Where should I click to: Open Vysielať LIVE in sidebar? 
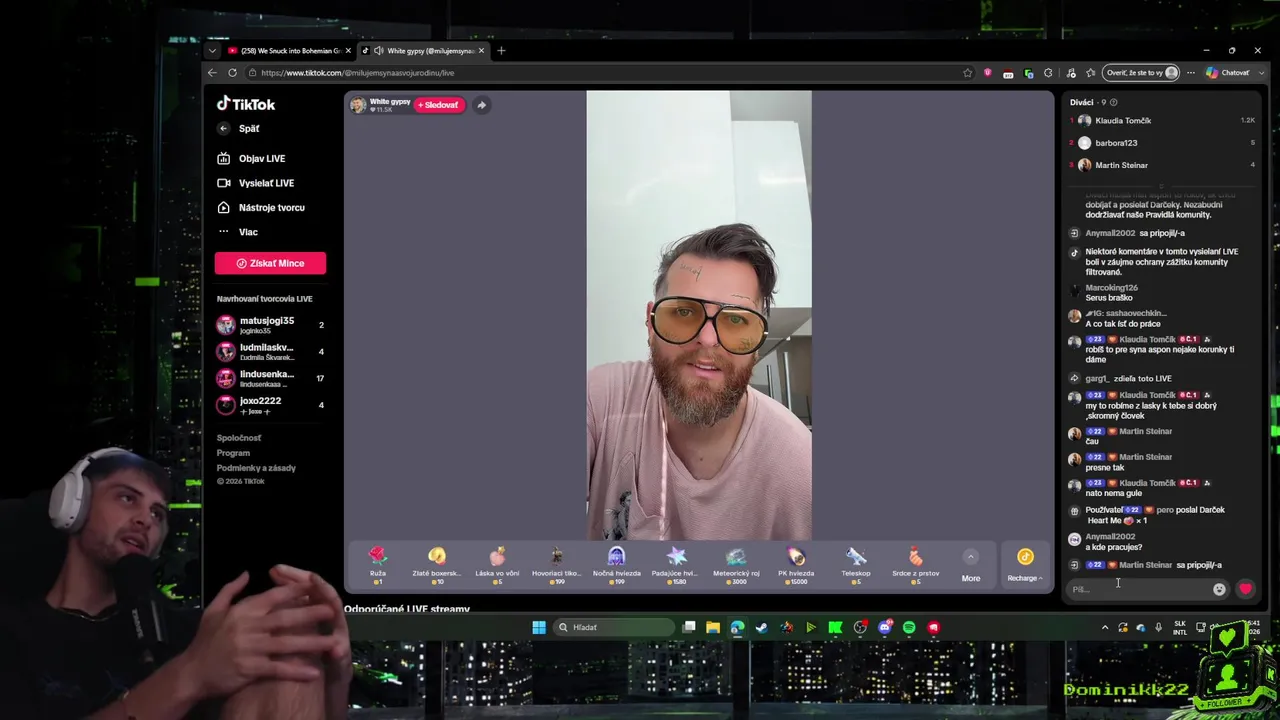coord(256,183)
